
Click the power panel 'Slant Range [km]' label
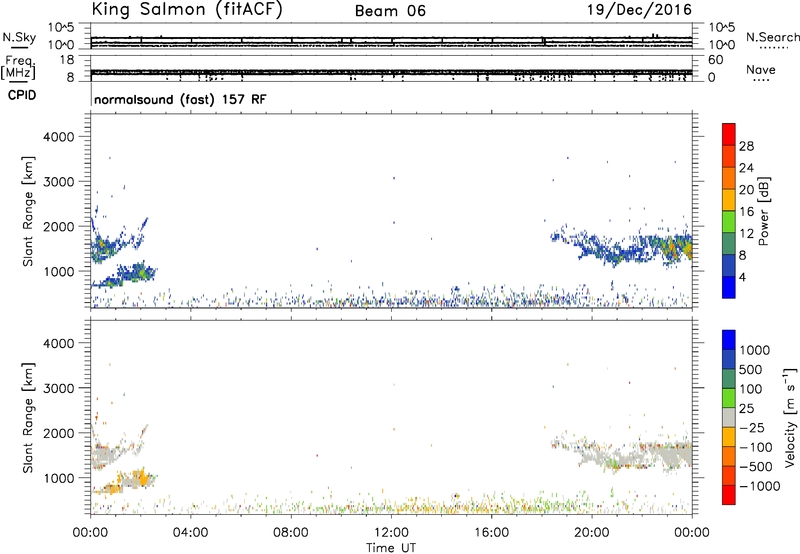28,211
